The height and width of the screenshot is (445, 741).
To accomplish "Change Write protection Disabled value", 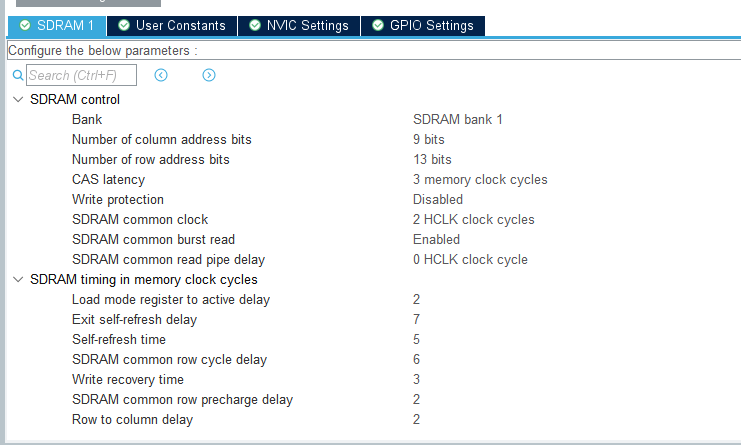I will click(437, 199).
